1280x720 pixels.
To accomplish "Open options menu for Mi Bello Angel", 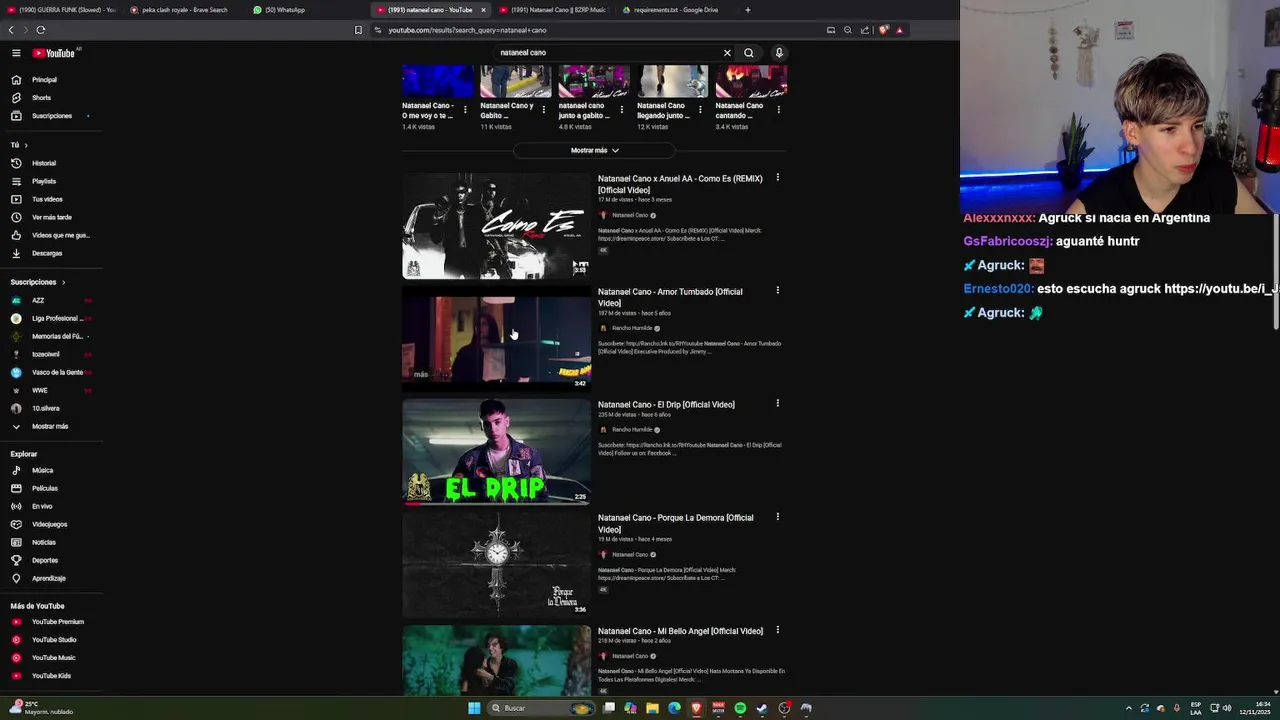I will [x=778, y=630].
